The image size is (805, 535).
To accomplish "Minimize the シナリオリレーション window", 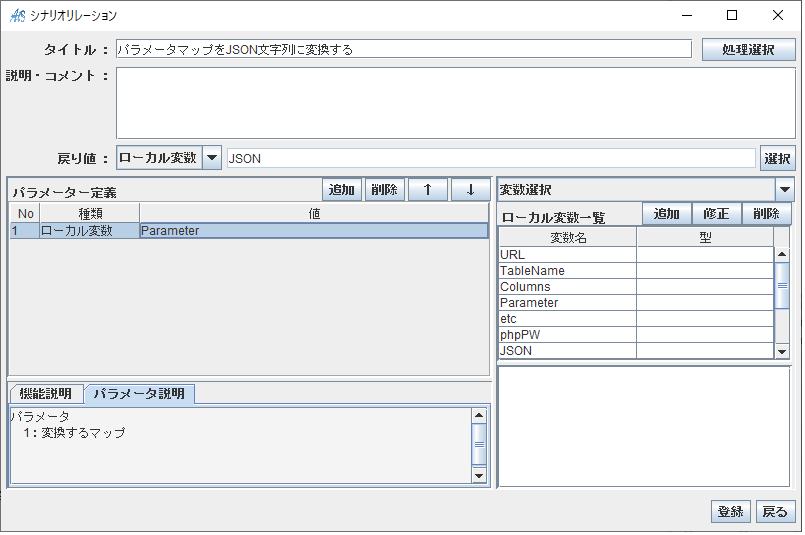I will 687,15.
